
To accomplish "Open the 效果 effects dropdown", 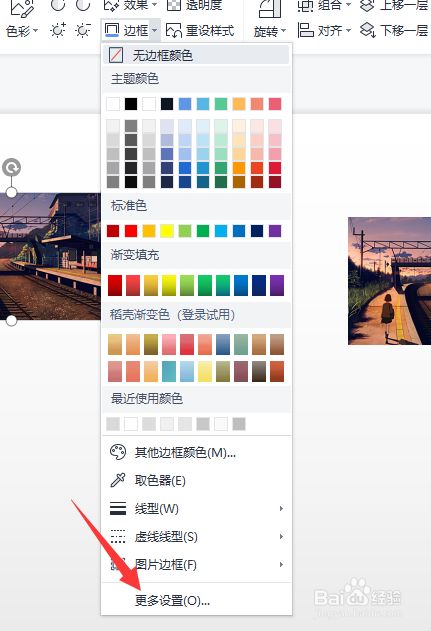I will click(130, 5).
